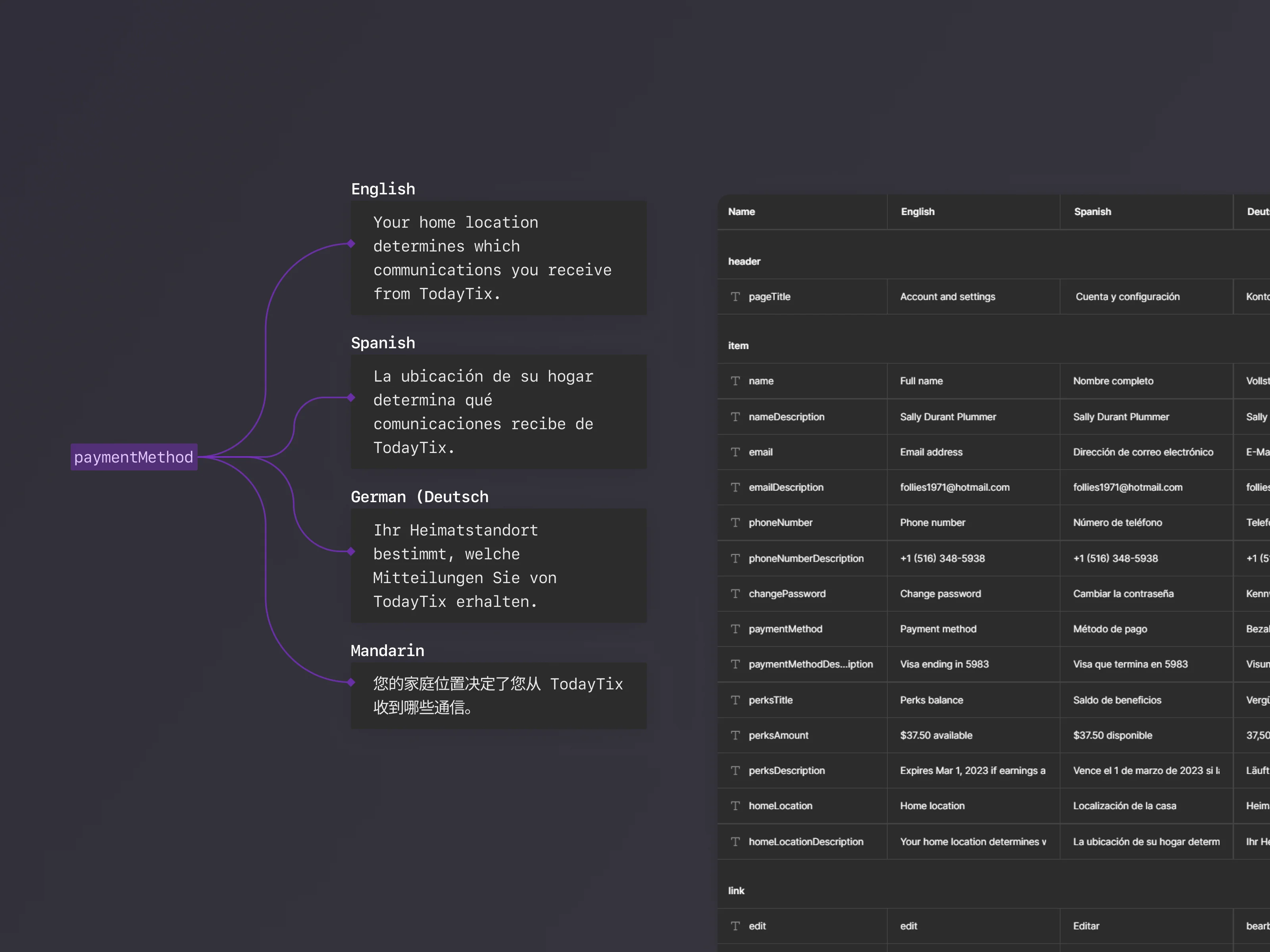This screenshot has height=952, width=1270.
Task: Click the text icon beside homeLocation
Action: 735,806
